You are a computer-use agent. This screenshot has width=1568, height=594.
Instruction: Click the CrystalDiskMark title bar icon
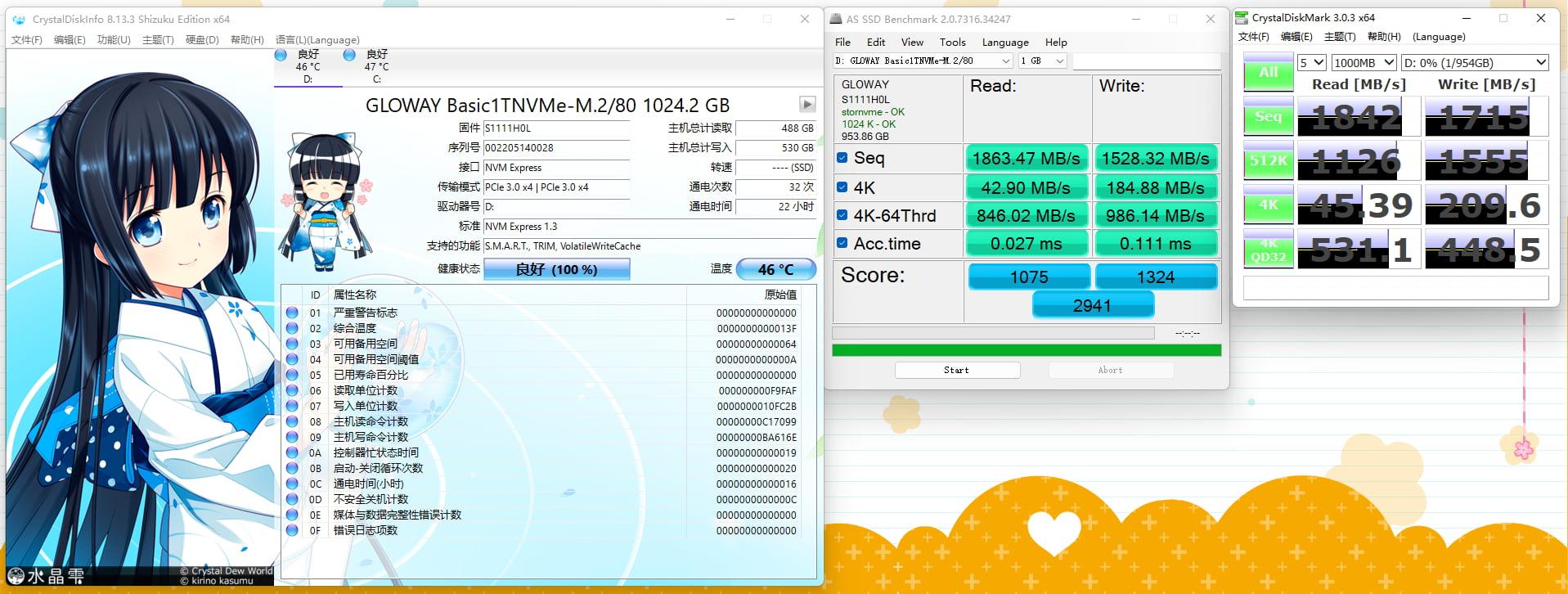(1242, 17)
